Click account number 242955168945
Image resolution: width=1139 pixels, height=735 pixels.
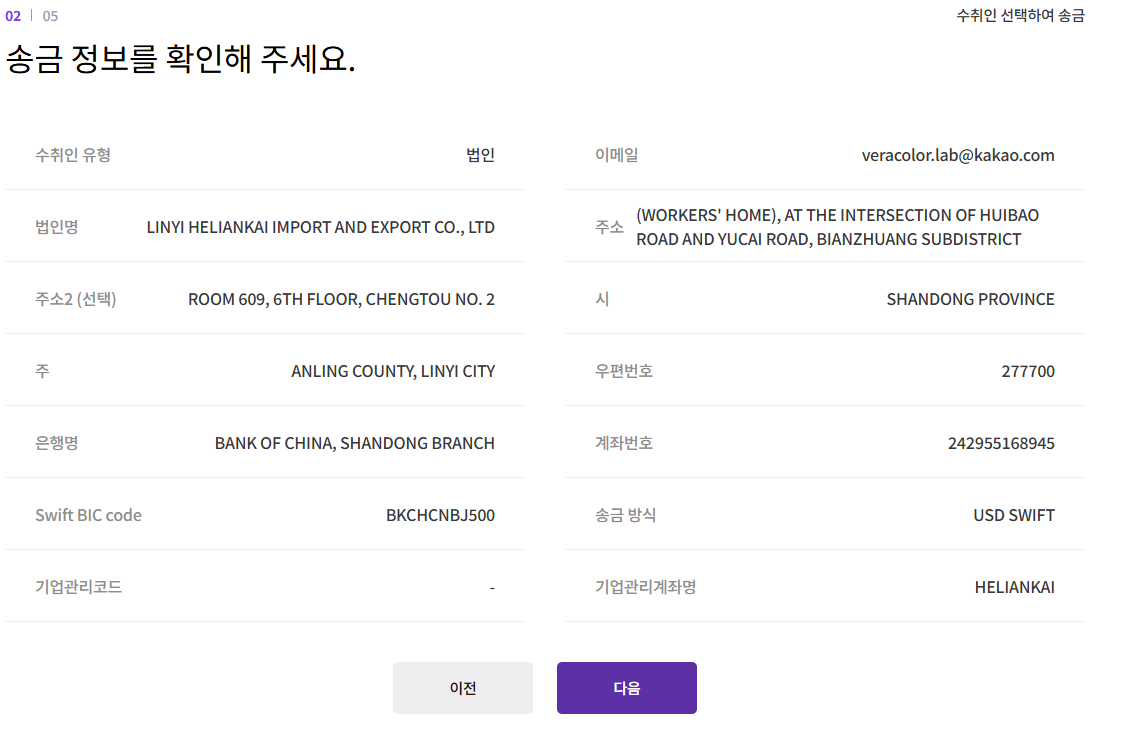(1000, 443)
